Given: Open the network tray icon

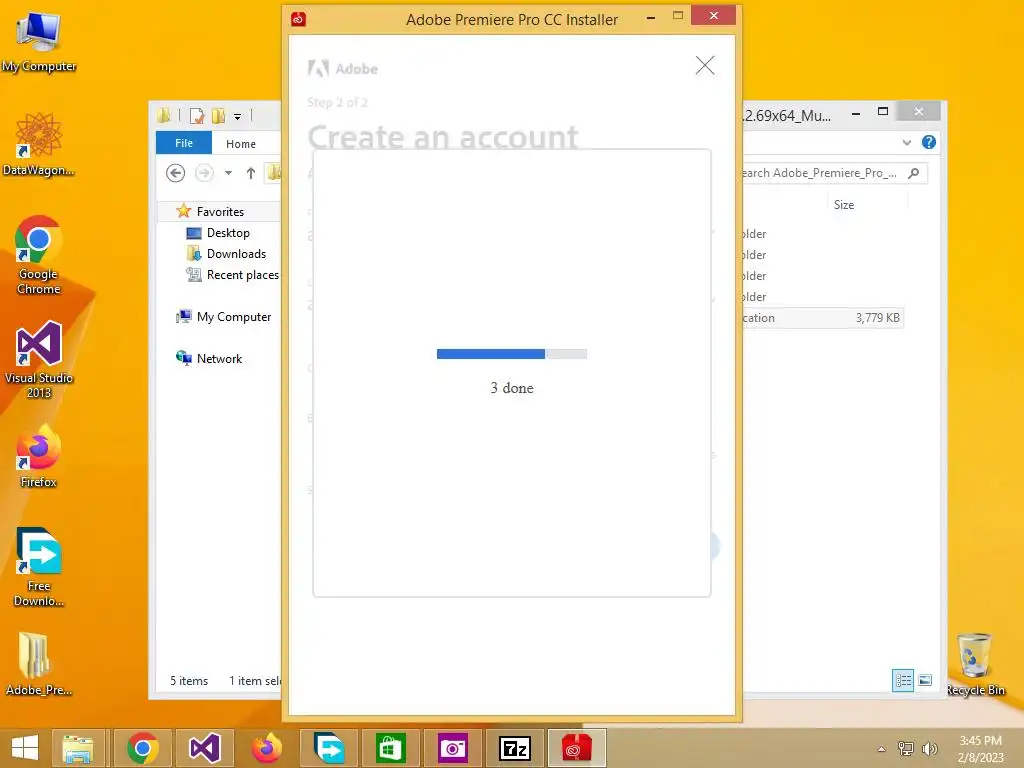Looking at the screenshot, I should tap(906, 748).
